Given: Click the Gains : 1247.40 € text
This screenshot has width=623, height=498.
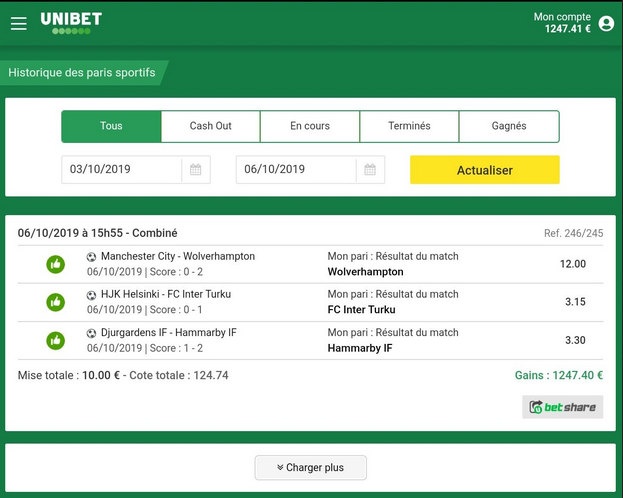Looking at the screenshot, I should point(559,375).
